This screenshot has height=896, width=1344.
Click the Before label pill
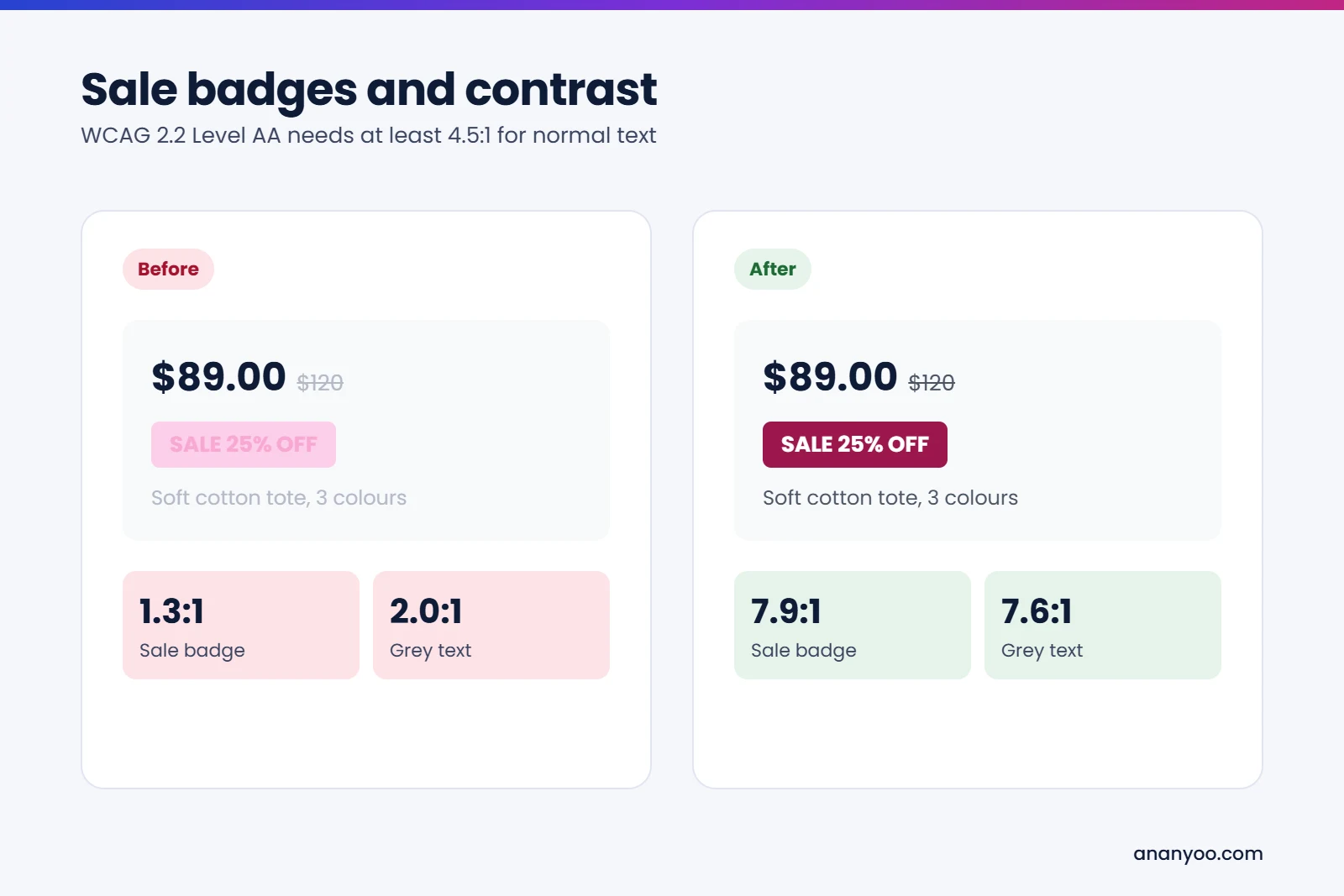point(168,269)
